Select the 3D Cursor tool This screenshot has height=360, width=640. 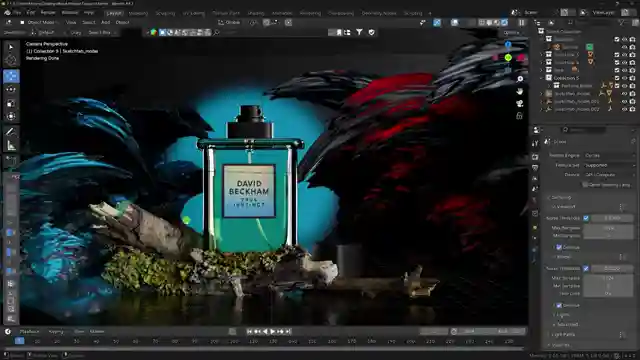[11, 61]
